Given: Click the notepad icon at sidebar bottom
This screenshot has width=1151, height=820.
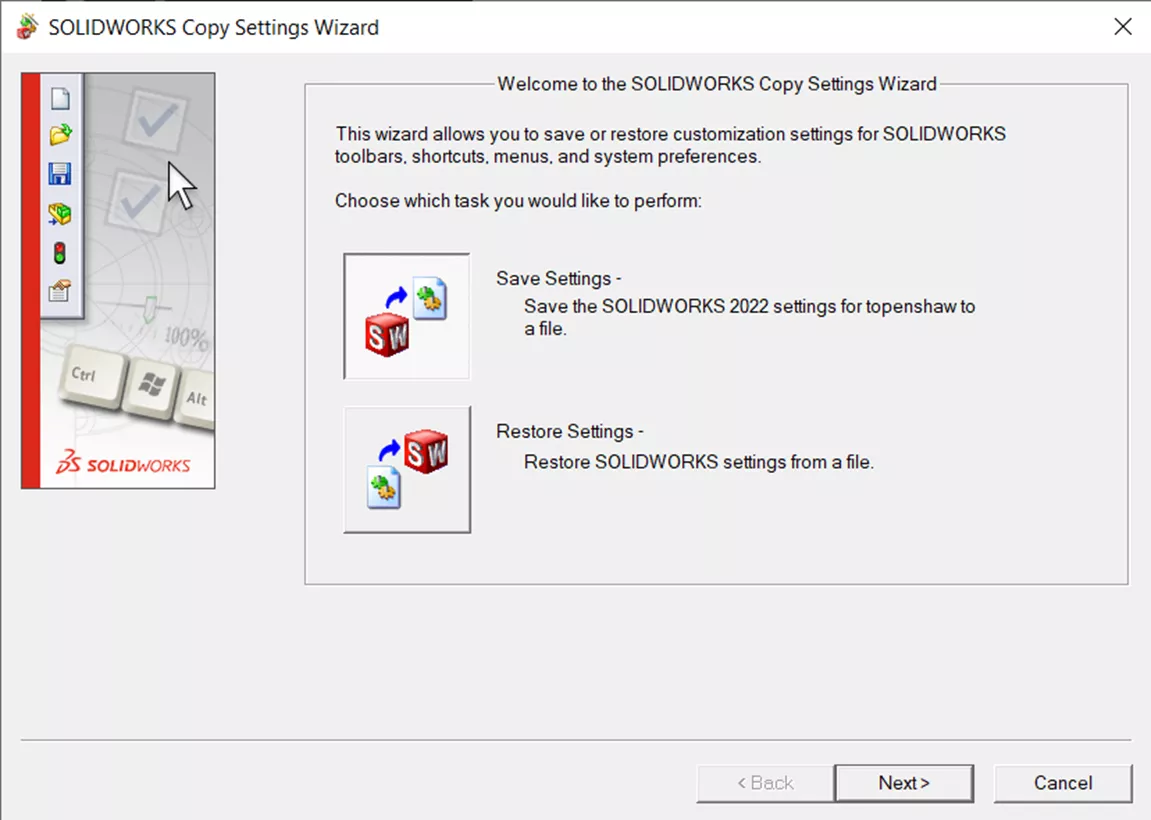Looking at the screenshot, I should [x=57, y=288].
